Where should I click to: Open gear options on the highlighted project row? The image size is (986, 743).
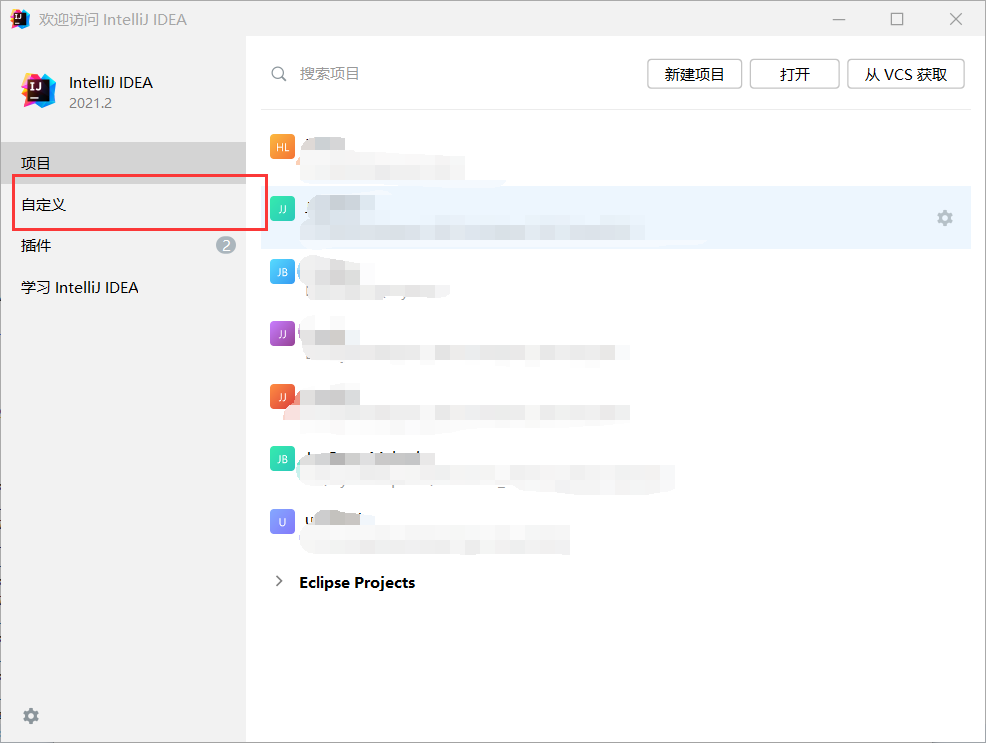coord(944,217)
